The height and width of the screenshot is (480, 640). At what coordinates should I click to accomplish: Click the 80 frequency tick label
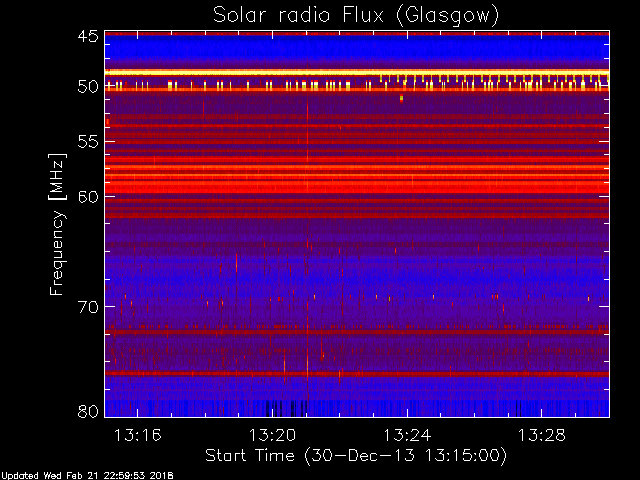(88, 411)
